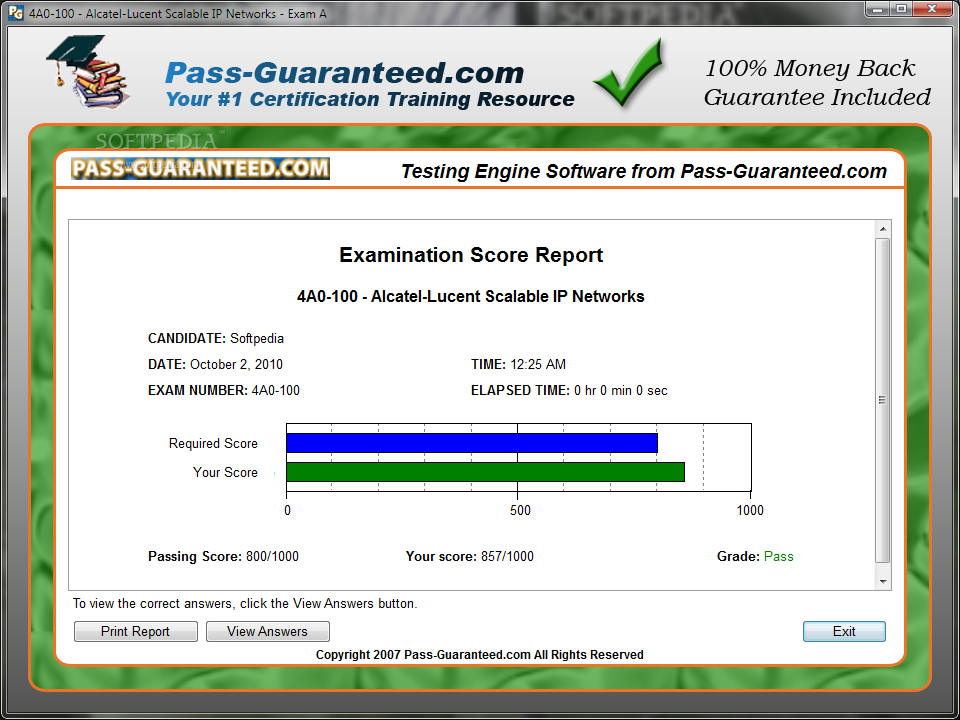Screen dimensions: 960x720
Task: Click the Examination Score Report heading
Action: pyautogui.click(x=471, y=255)
